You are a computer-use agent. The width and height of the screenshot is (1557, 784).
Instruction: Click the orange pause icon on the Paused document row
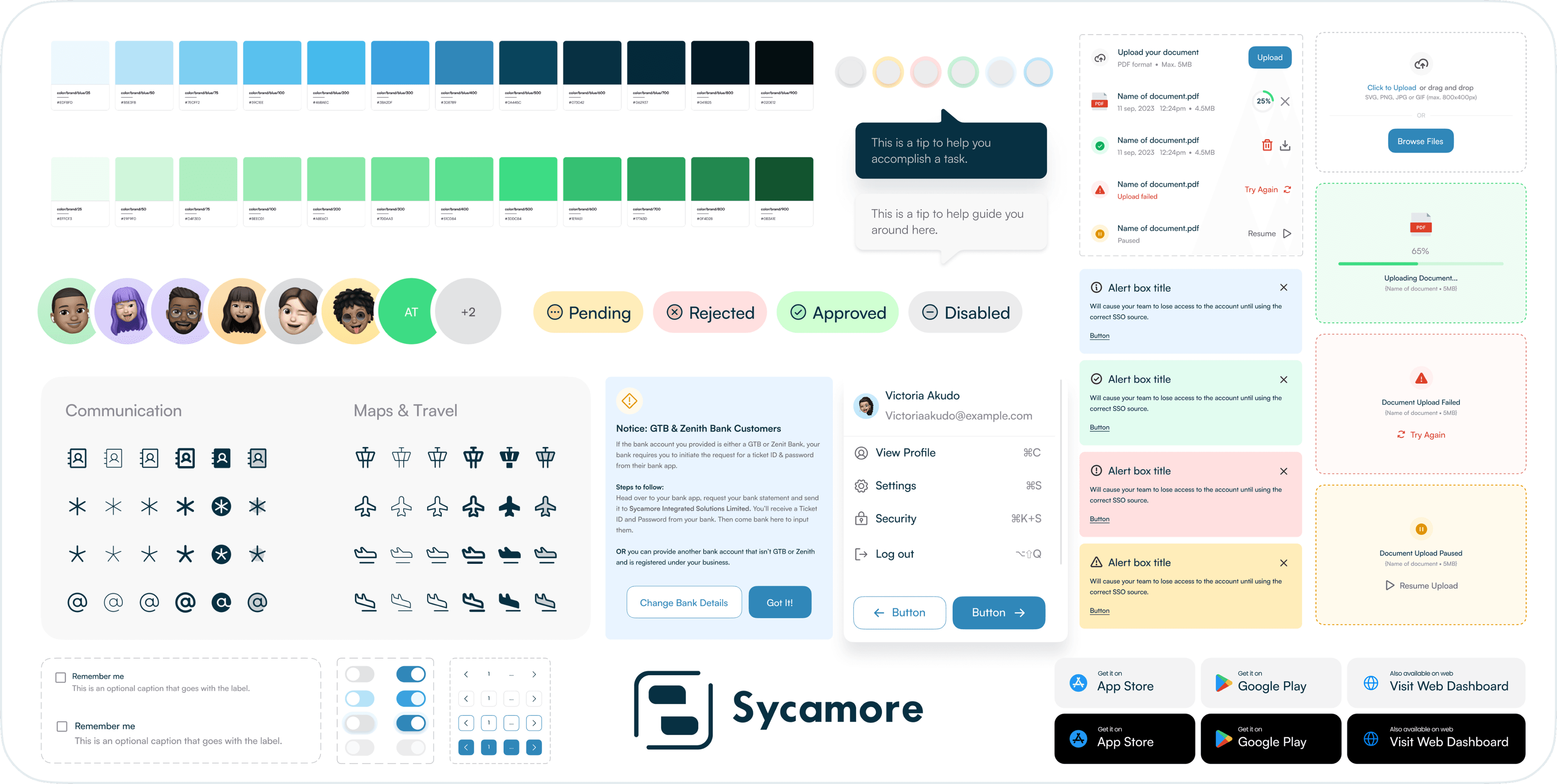(x=1100, y=234)
